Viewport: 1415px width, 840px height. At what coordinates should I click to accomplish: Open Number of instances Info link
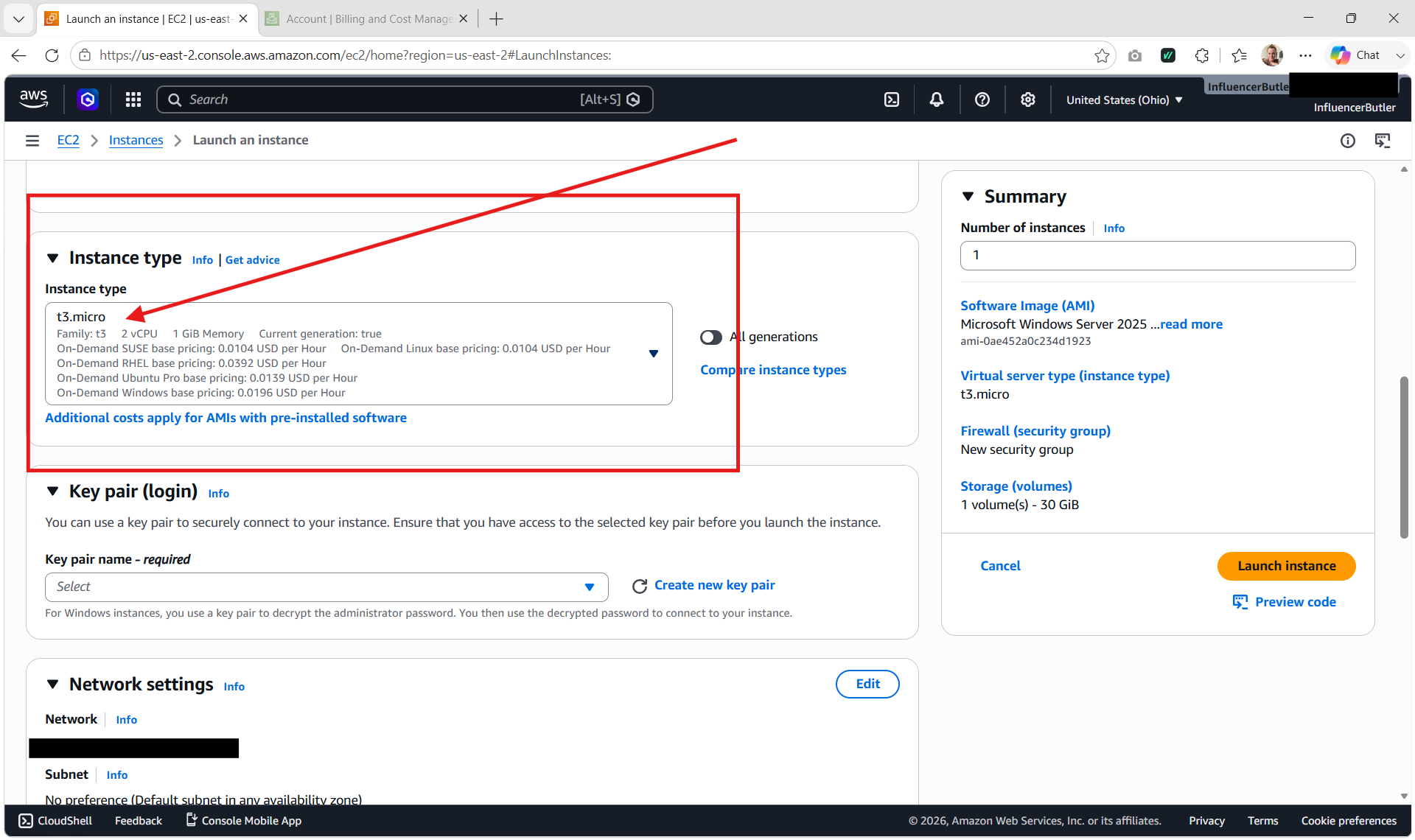pyautogui.click(x=1114, y=228)
